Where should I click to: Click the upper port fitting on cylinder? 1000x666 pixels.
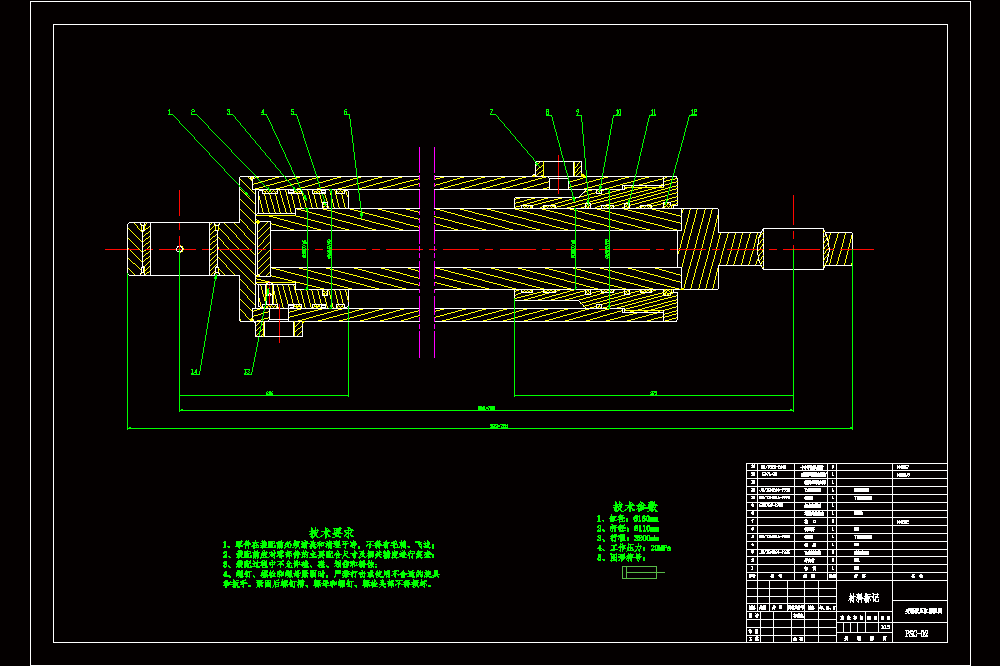point(559,169)
